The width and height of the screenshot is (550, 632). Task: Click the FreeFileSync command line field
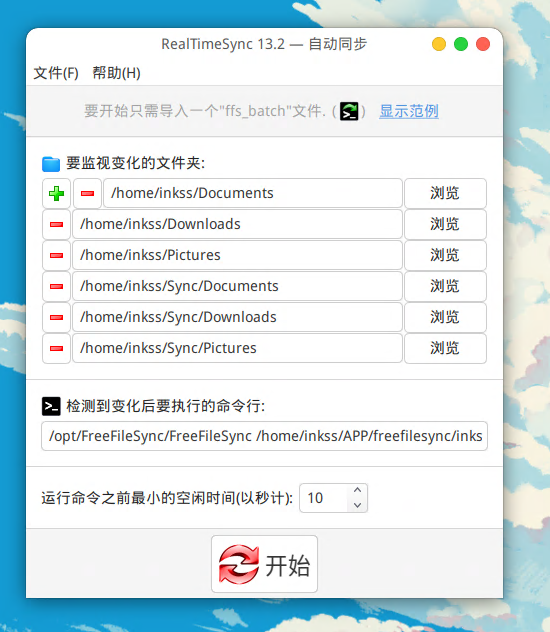click(x=264, y=436)
